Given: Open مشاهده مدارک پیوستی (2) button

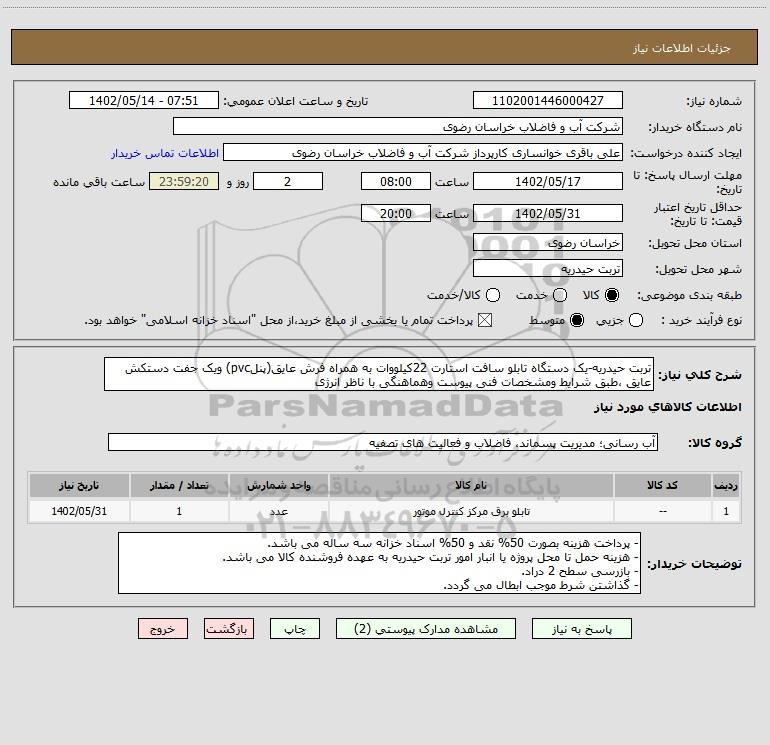Looking at the screenshot, I should (x=426, y=629).
